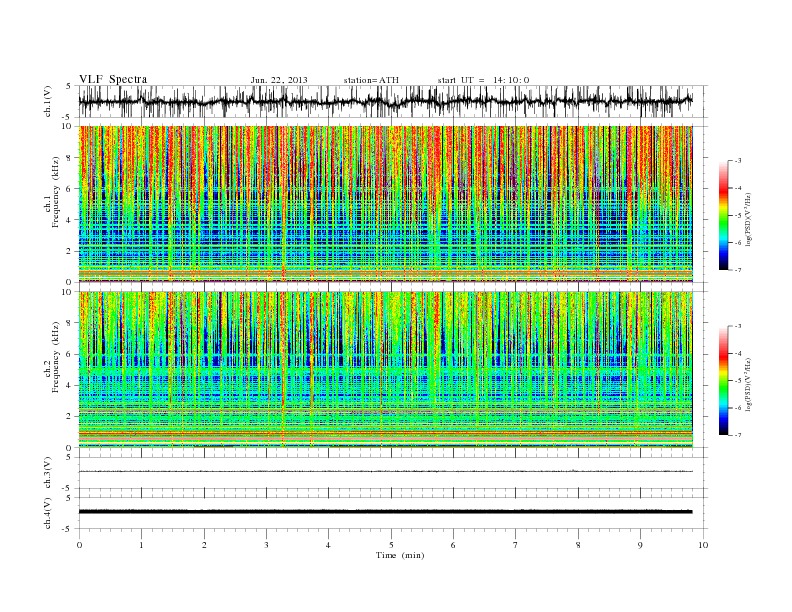Click the "VLF Spectra" plot title
The width and height of the screenshot is (792, 612).
click(x=113, y=79)
